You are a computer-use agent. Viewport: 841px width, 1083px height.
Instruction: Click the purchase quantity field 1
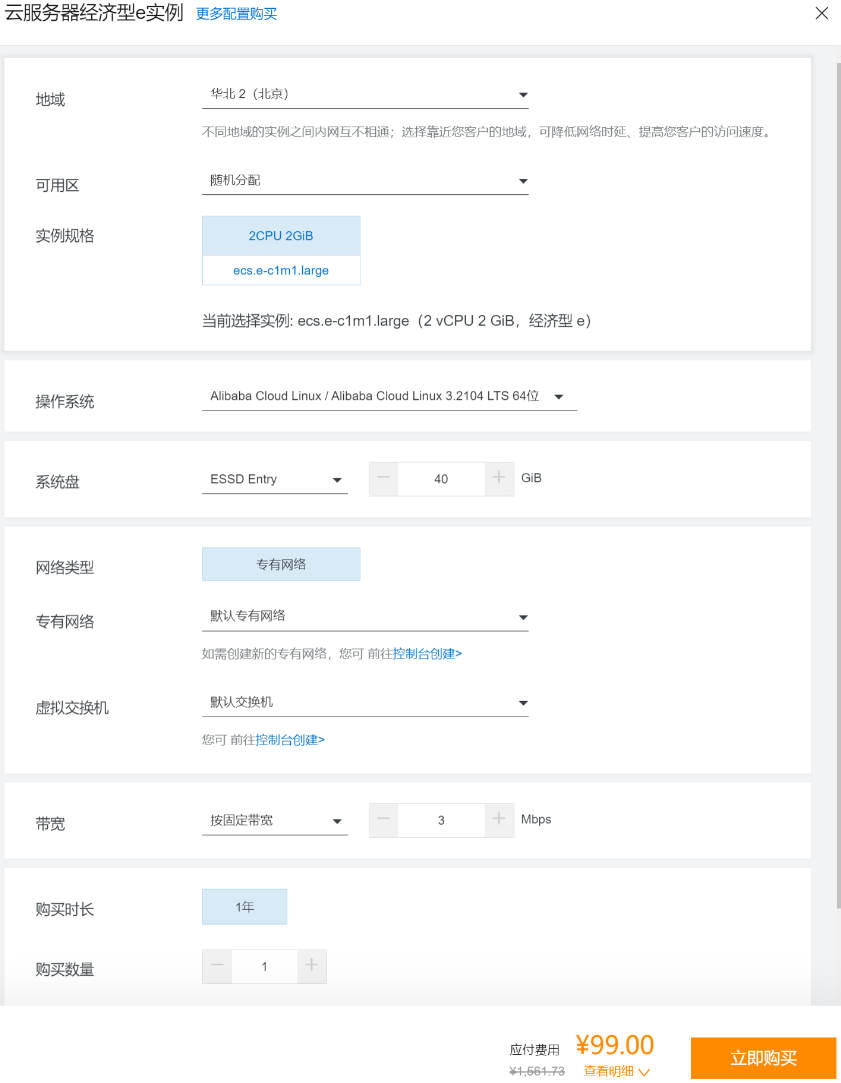(264, 966)
